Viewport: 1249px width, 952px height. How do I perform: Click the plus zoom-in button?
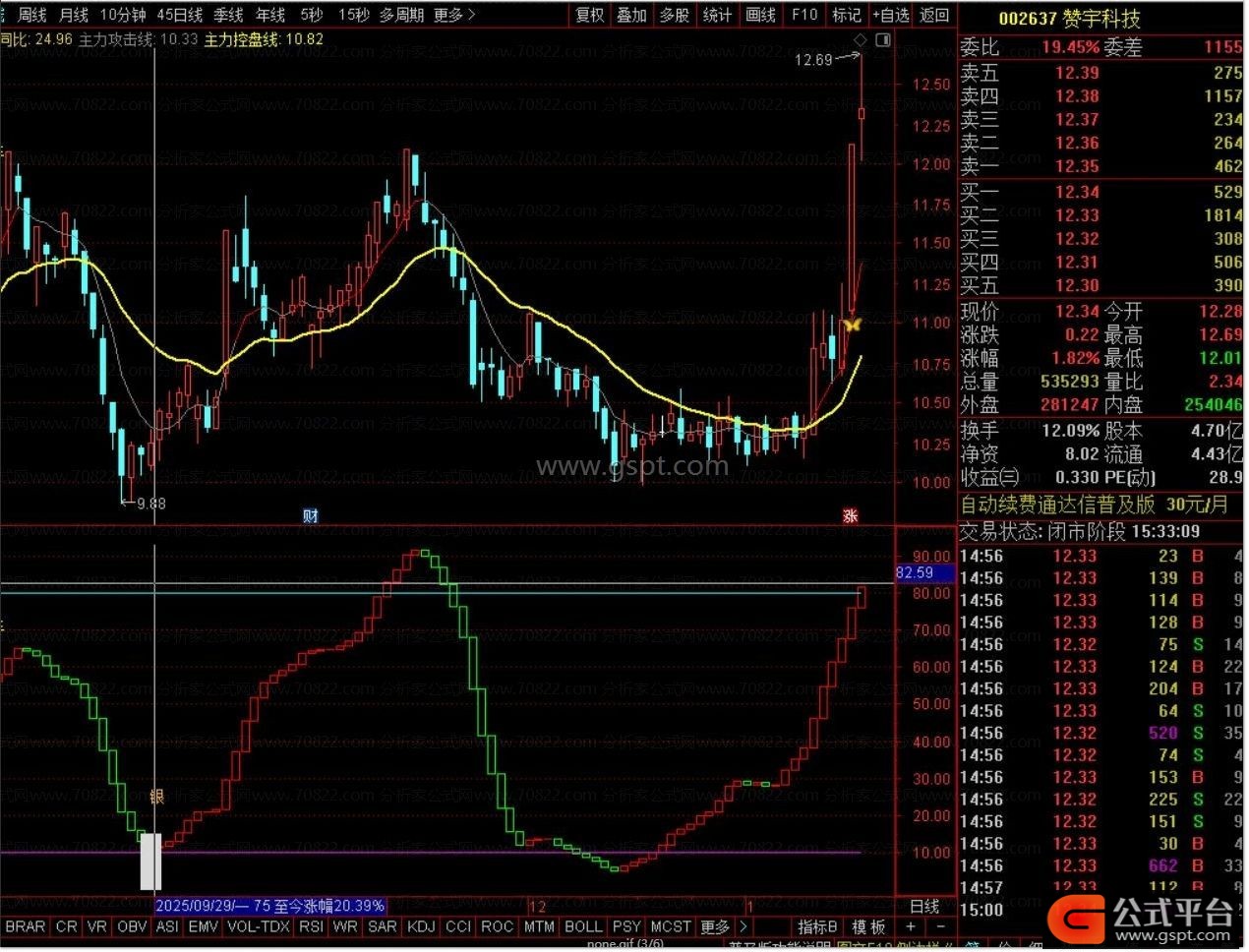pos(911,926)
